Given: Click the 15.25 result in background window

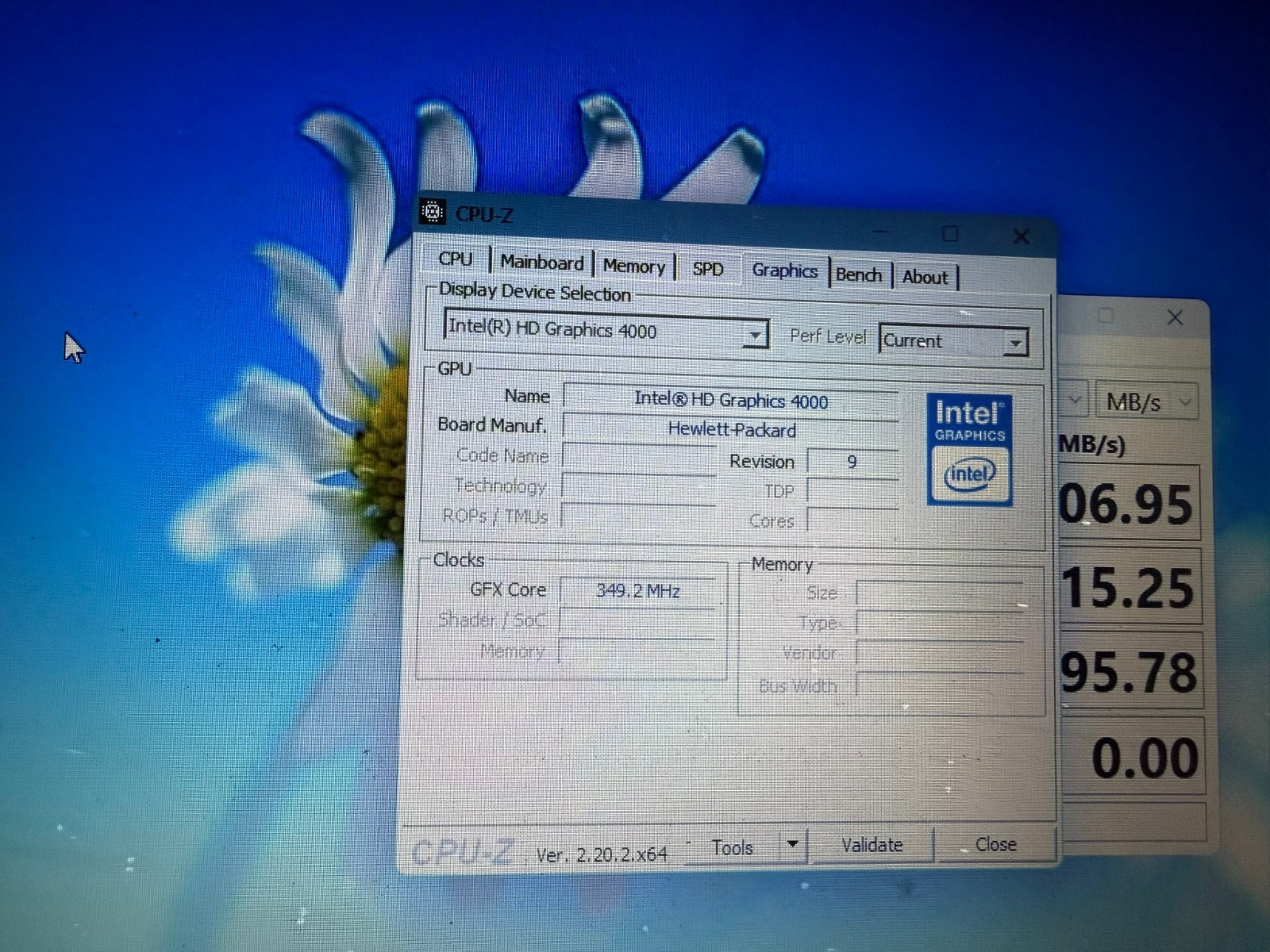Looking at the screenshot, I should point(1130,588).
